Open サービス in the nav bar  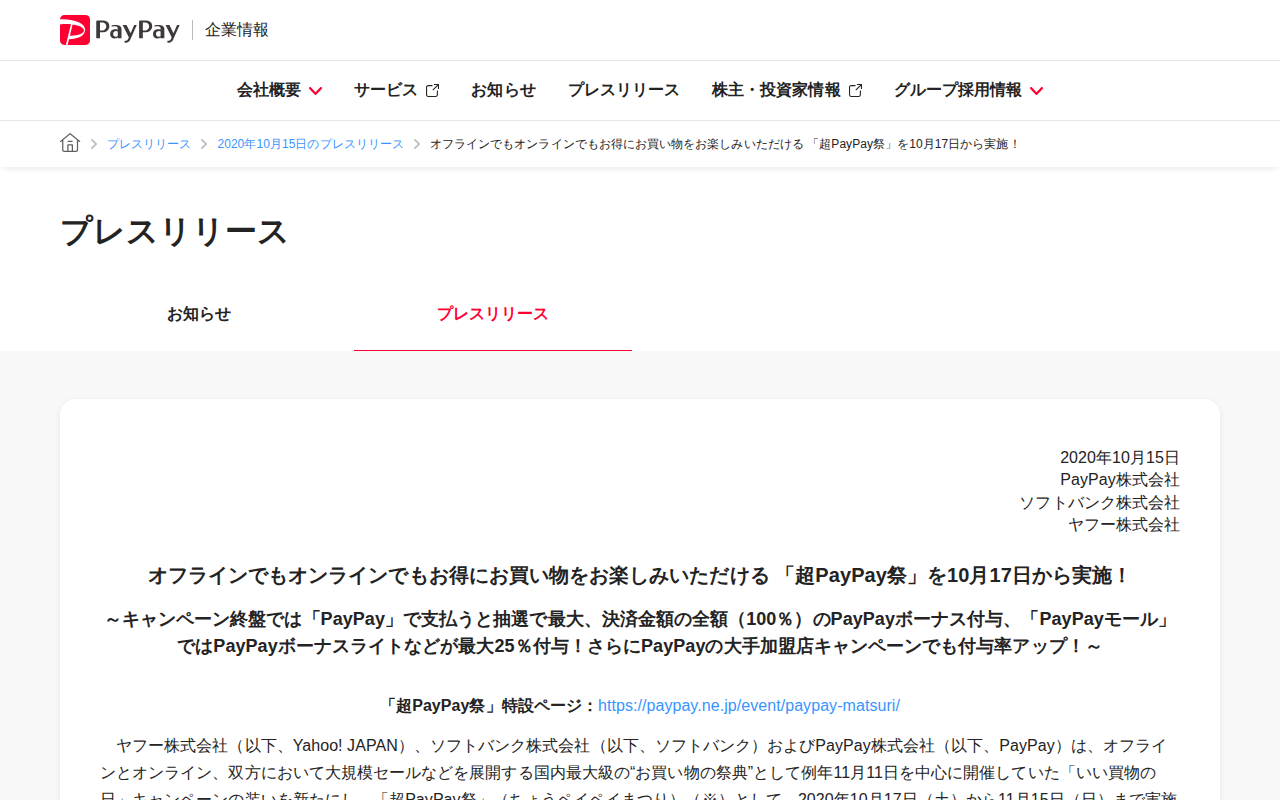396,90
